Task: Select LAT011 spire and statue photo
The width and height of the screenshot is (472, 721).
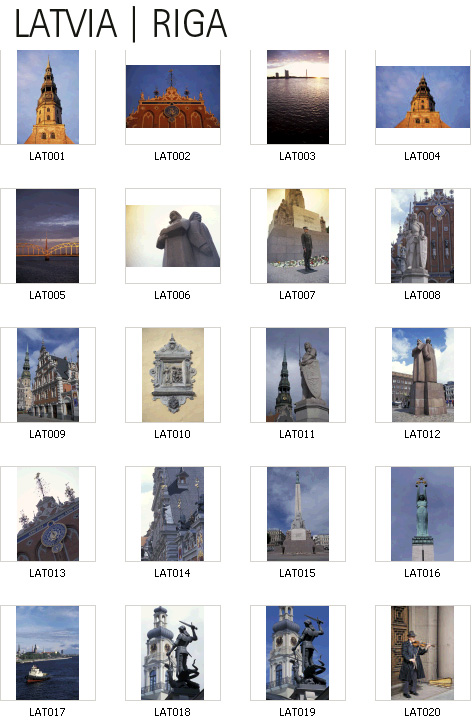Action: coord(297,375)
